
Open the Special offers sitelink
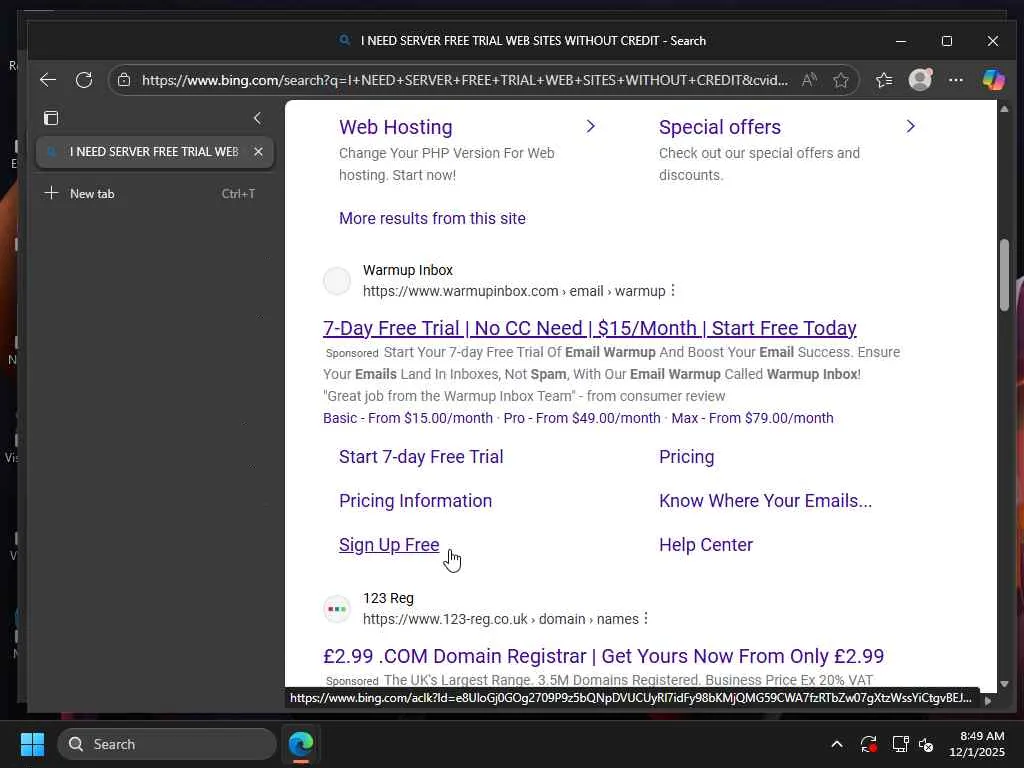click(720, 127)
